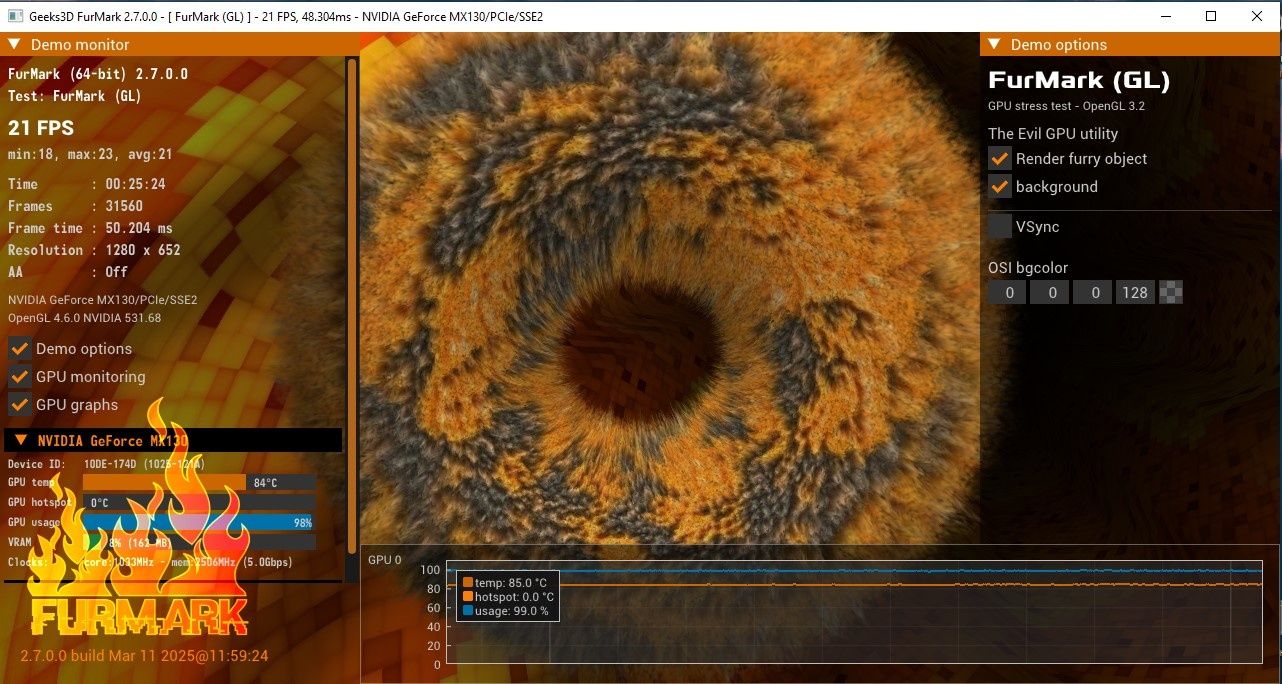Collapse the NVIDIA GeForce MX130 section
The image size is (1282, 684).
click(x=20, y=440)
